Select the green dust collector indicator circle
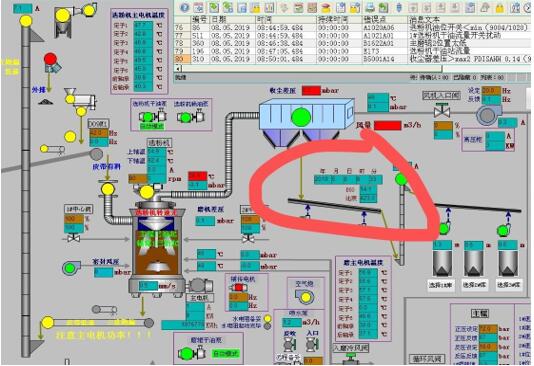This screenshot has width=534, height=366. (301, 117)
